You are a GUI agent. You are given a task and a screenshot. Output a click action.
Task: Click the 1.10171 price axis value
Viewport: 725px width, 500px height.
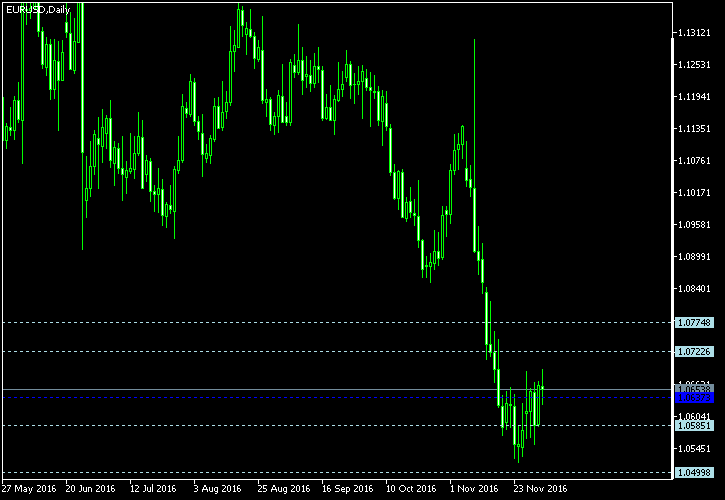694,192
